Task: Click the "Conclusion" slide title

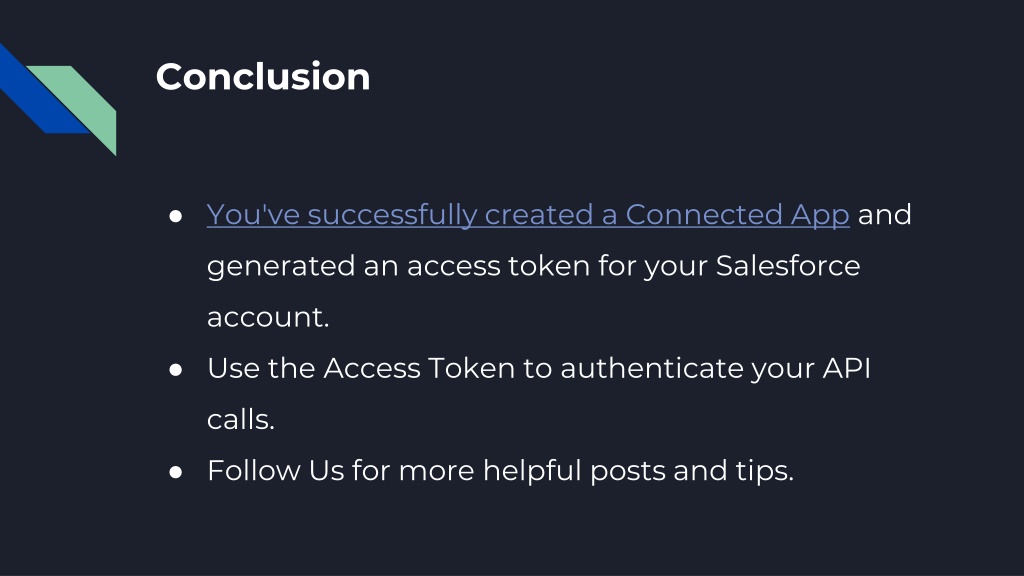Action: [263, 76]
